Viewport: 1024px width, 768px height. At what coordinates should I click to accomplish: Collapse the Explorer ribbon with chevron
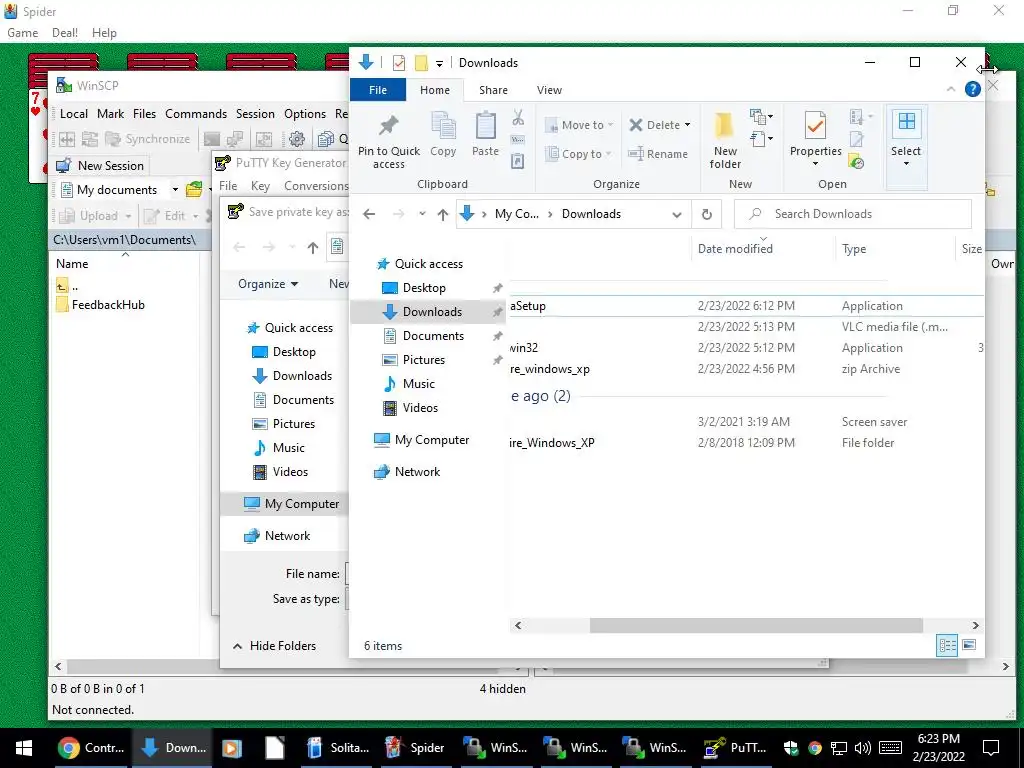950,89
